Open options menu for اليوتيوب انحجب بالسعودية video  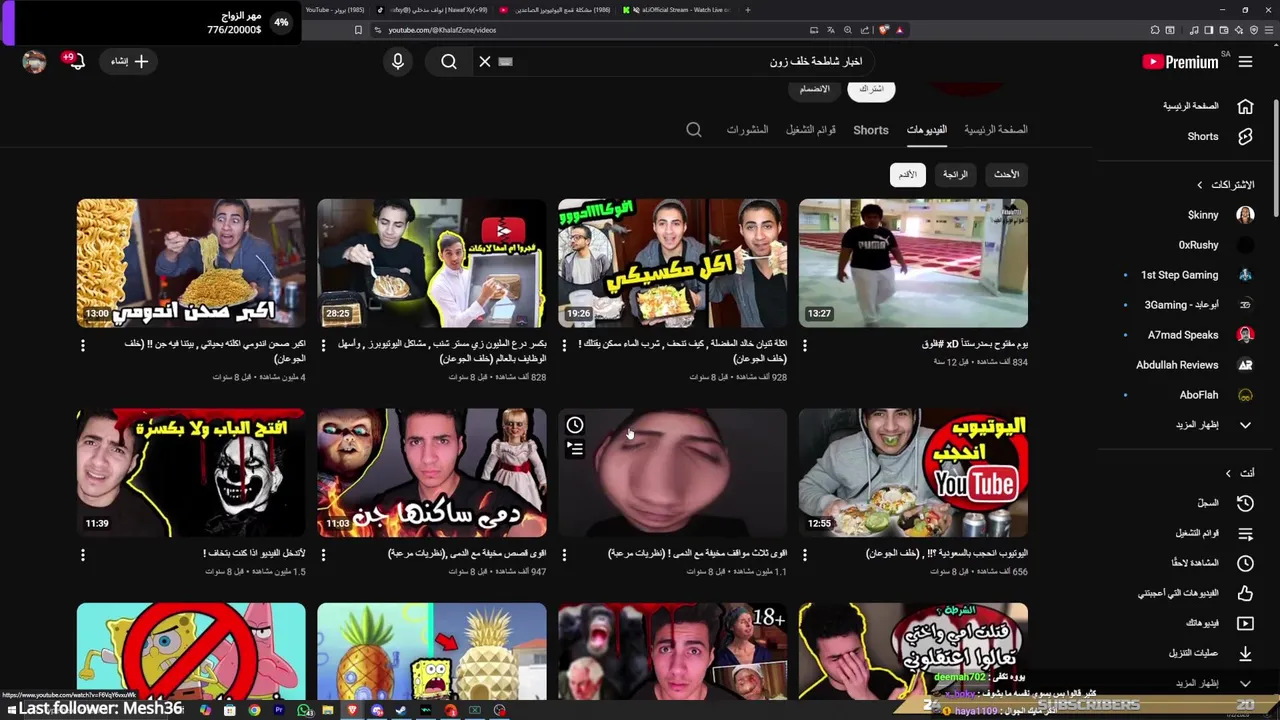(805, 554)
